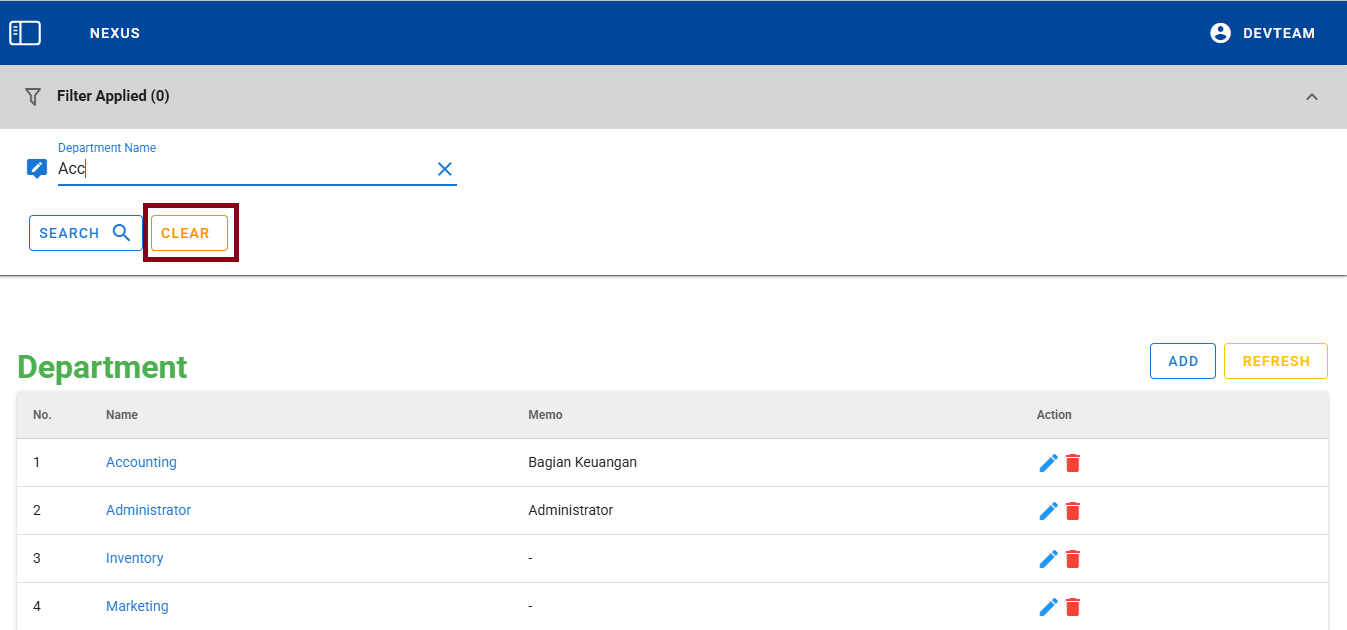Edit the Marketing department row
This screenshot has height=630, width=1347.
1048,607
